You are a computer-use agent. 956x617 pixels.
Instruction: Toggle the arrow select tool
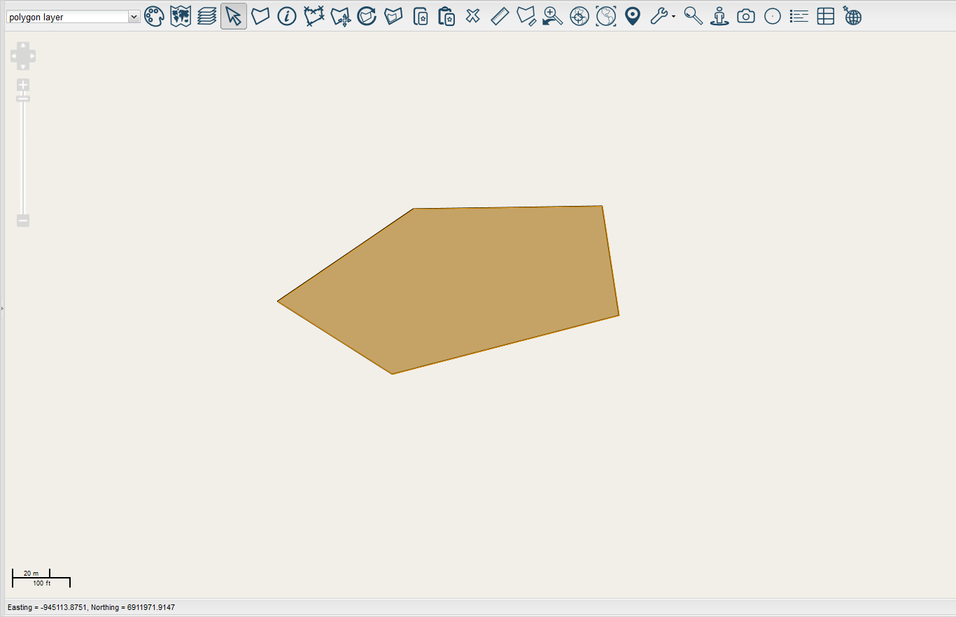pos(233,16)
